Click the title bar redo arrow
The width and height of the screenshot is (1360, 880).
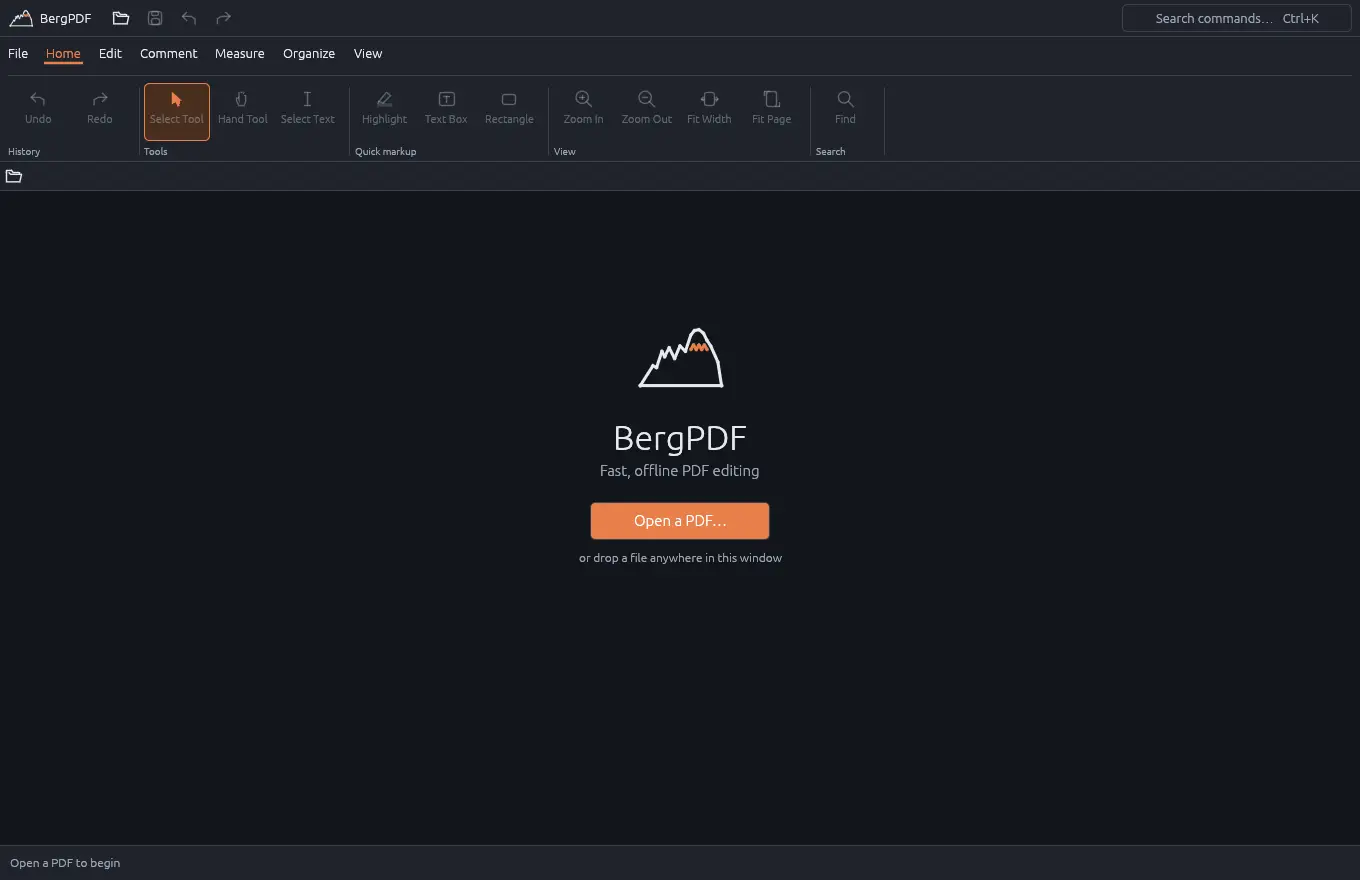pyautogui.click(x=223, y=18)
